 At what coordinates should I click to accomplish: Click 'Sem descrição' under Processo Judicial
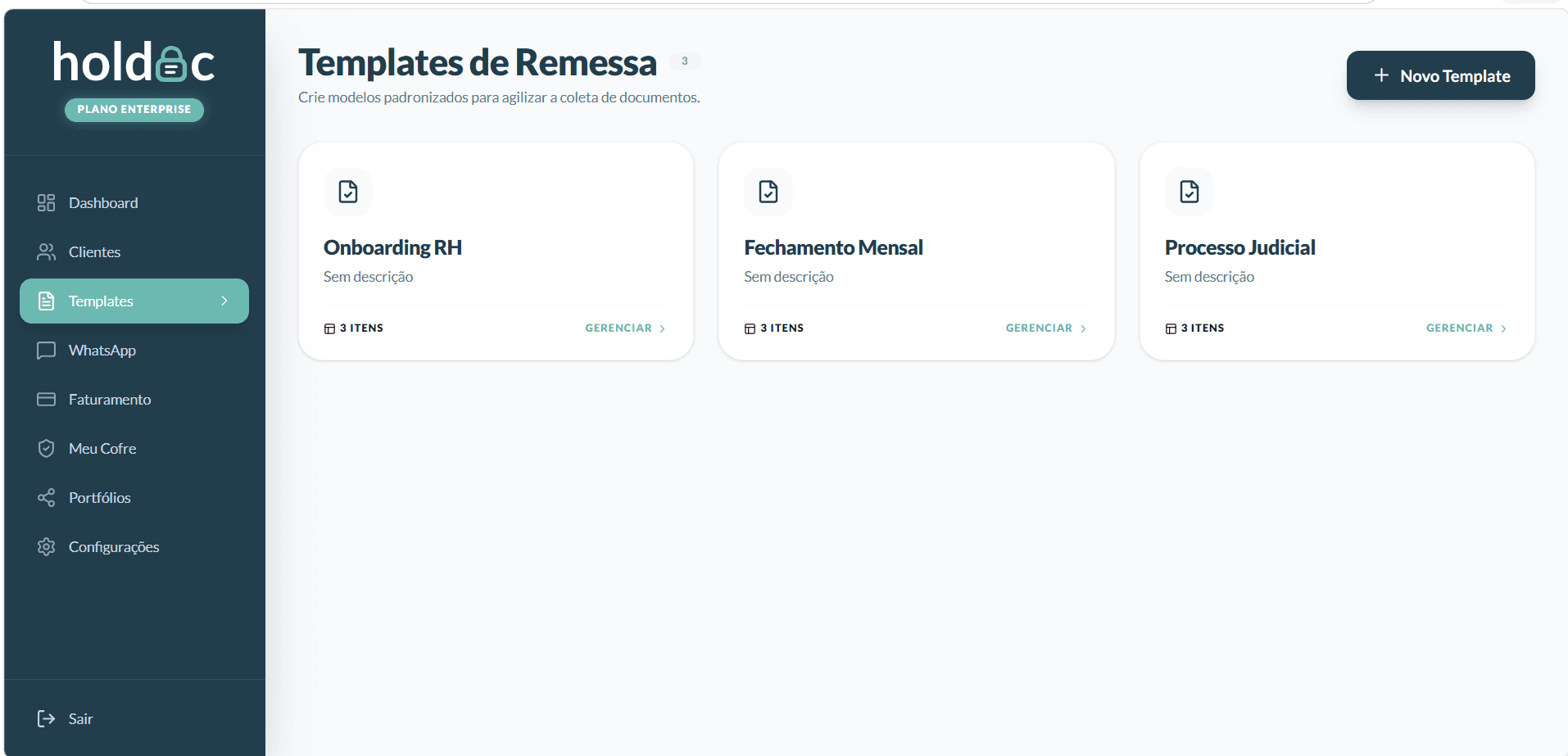click(x=1209, y=277)
